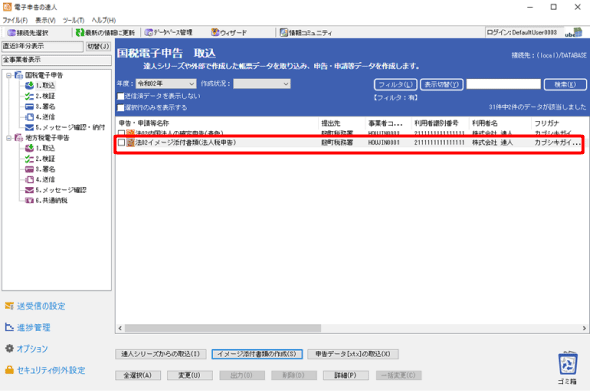Toggle 選択行のみを表示する checkbox

121,108
